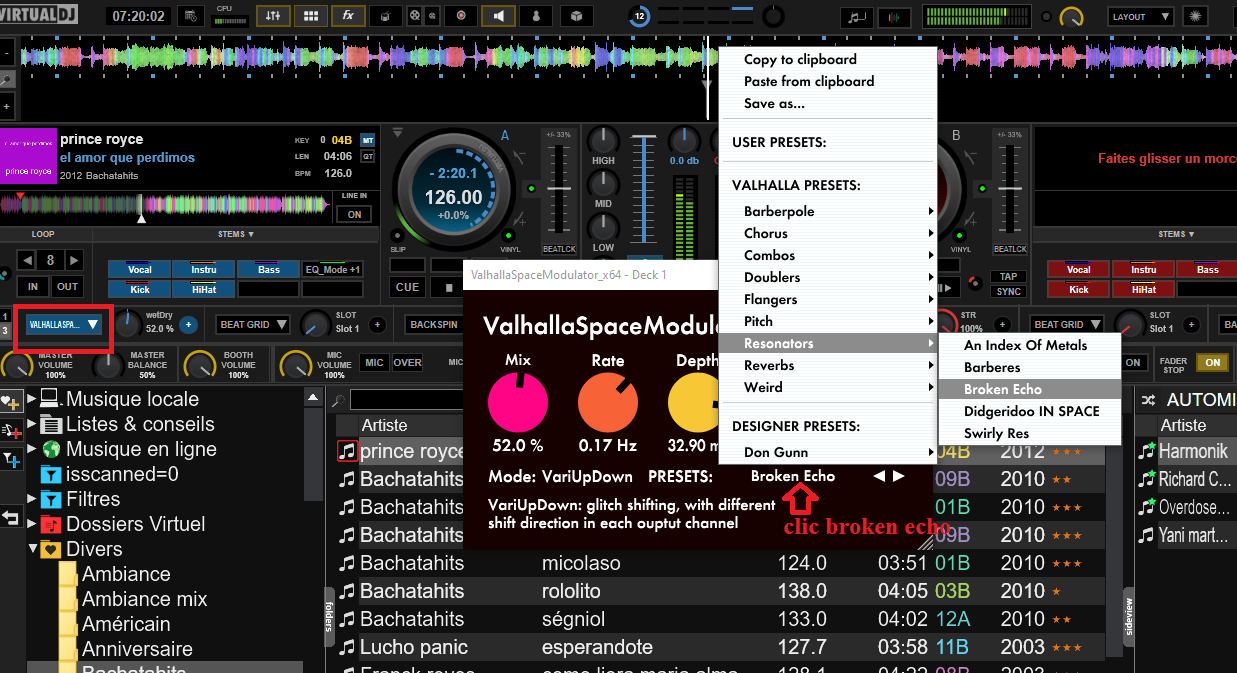Image resolution: width=1237 pixels, height=673 pixels.
Task: Expand the Musique locale tree node
Action: point(32,399)
